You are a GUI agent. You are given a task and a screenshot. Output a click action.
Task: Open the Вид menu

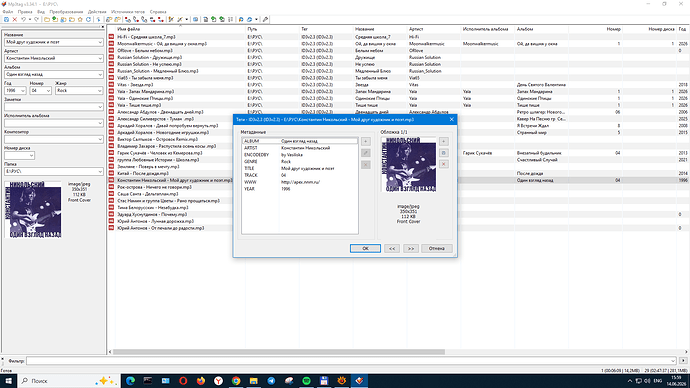[41, 12]
